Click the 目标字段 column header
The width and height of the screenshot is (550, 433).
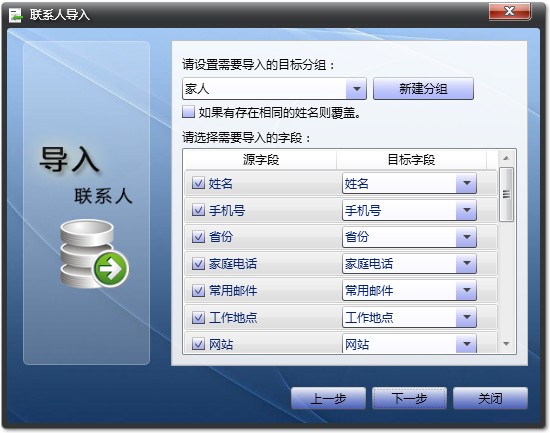point(411,160)
